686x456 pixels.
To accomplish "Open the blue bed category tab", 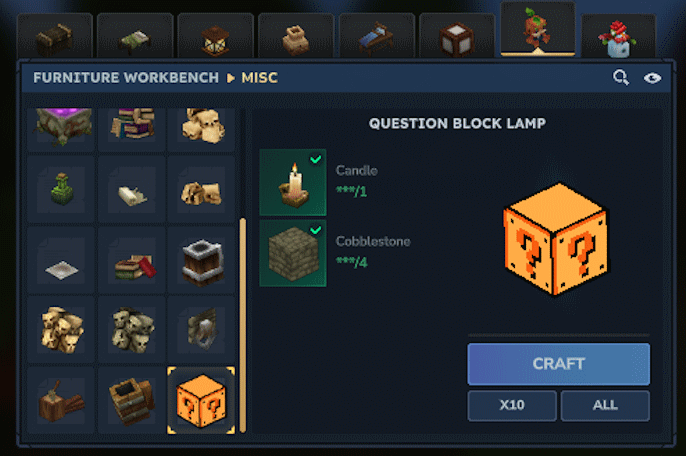I will (377, 36).
